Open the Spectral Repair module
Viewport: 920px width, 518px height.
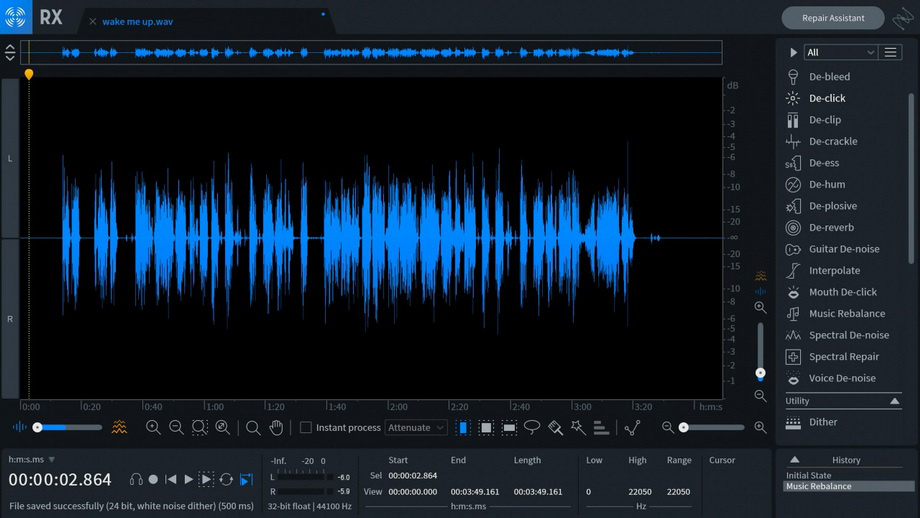[x=843, y=357]
